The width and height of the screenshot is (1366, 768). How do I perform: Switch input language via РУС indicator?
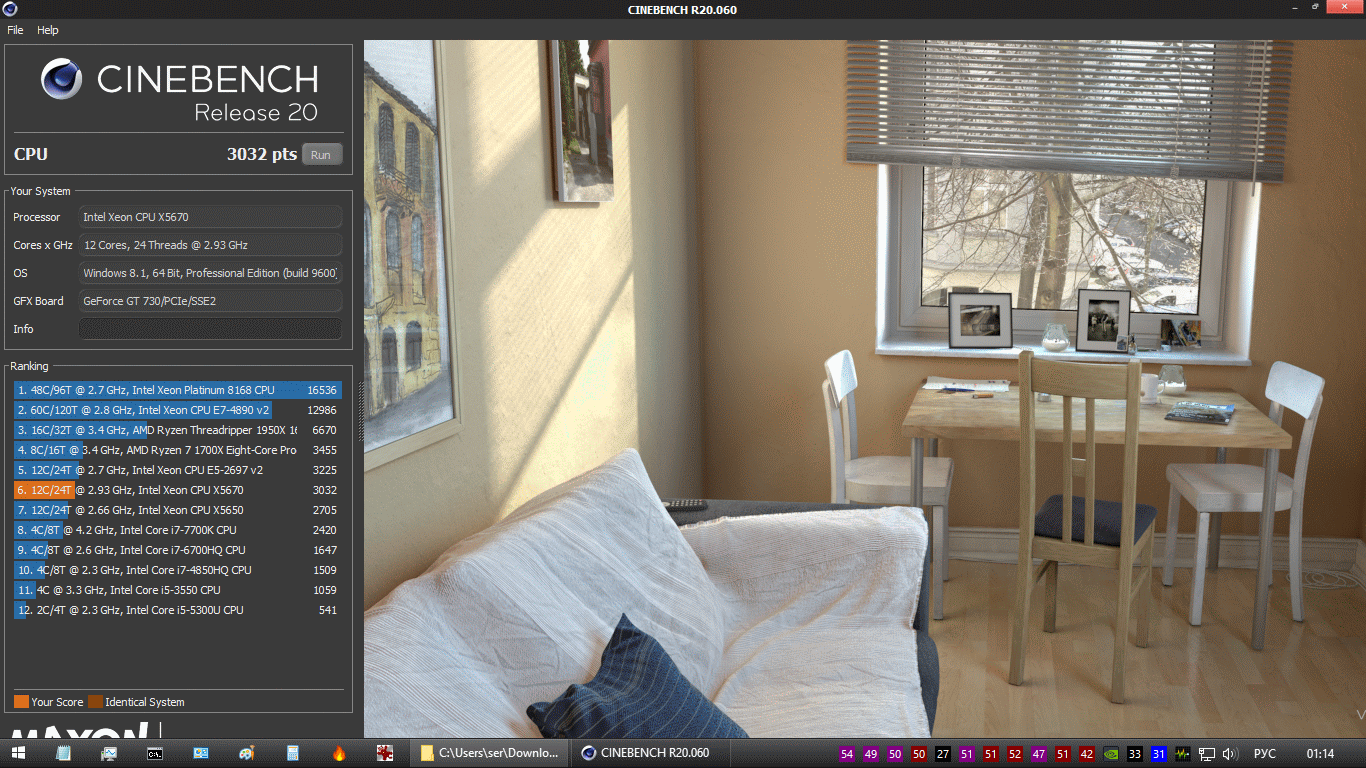pos(1265,754)
